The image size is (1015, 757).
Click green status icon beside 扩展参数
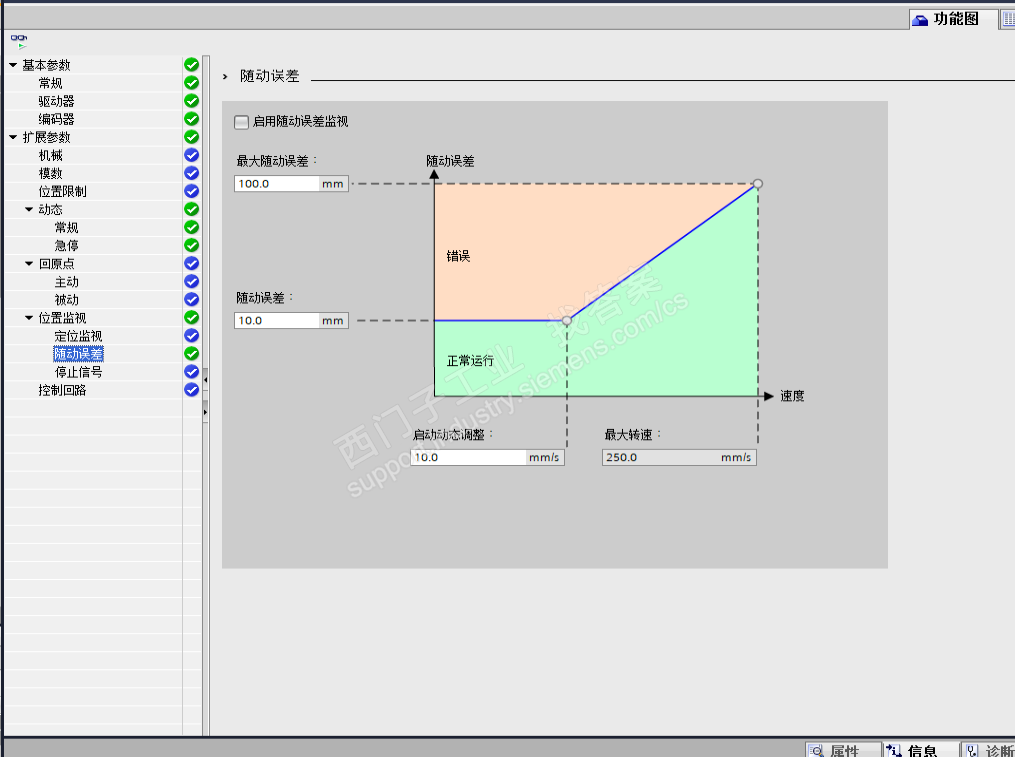click(192, 137)
